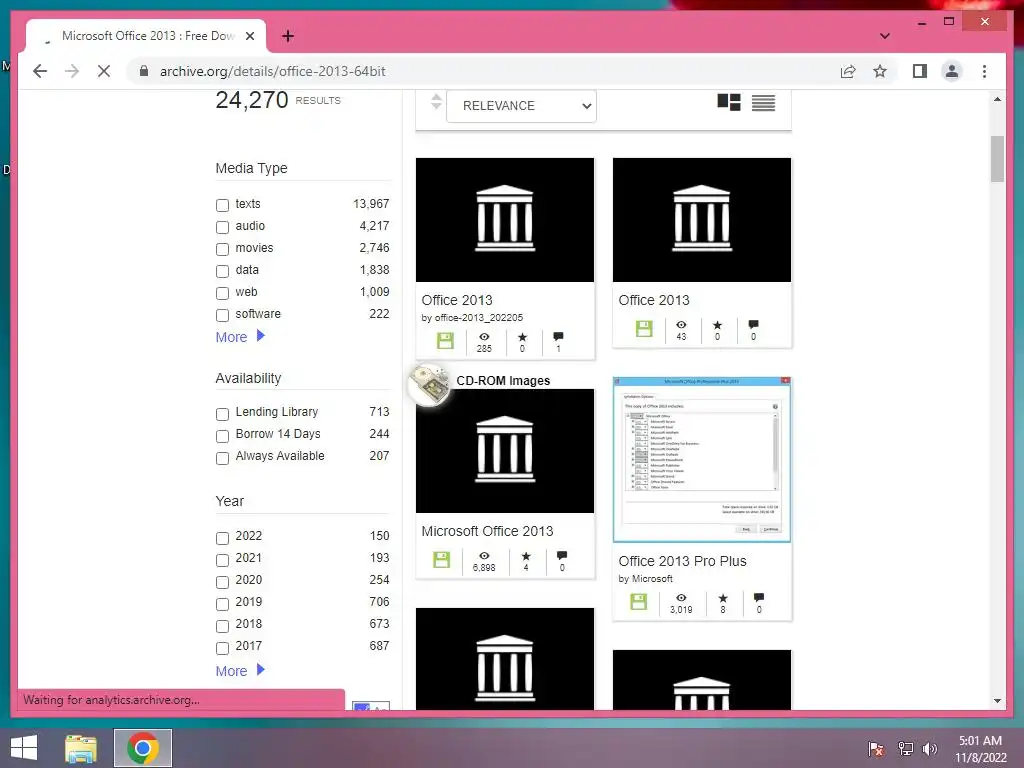Switch to list view layout

coord(763,103)
